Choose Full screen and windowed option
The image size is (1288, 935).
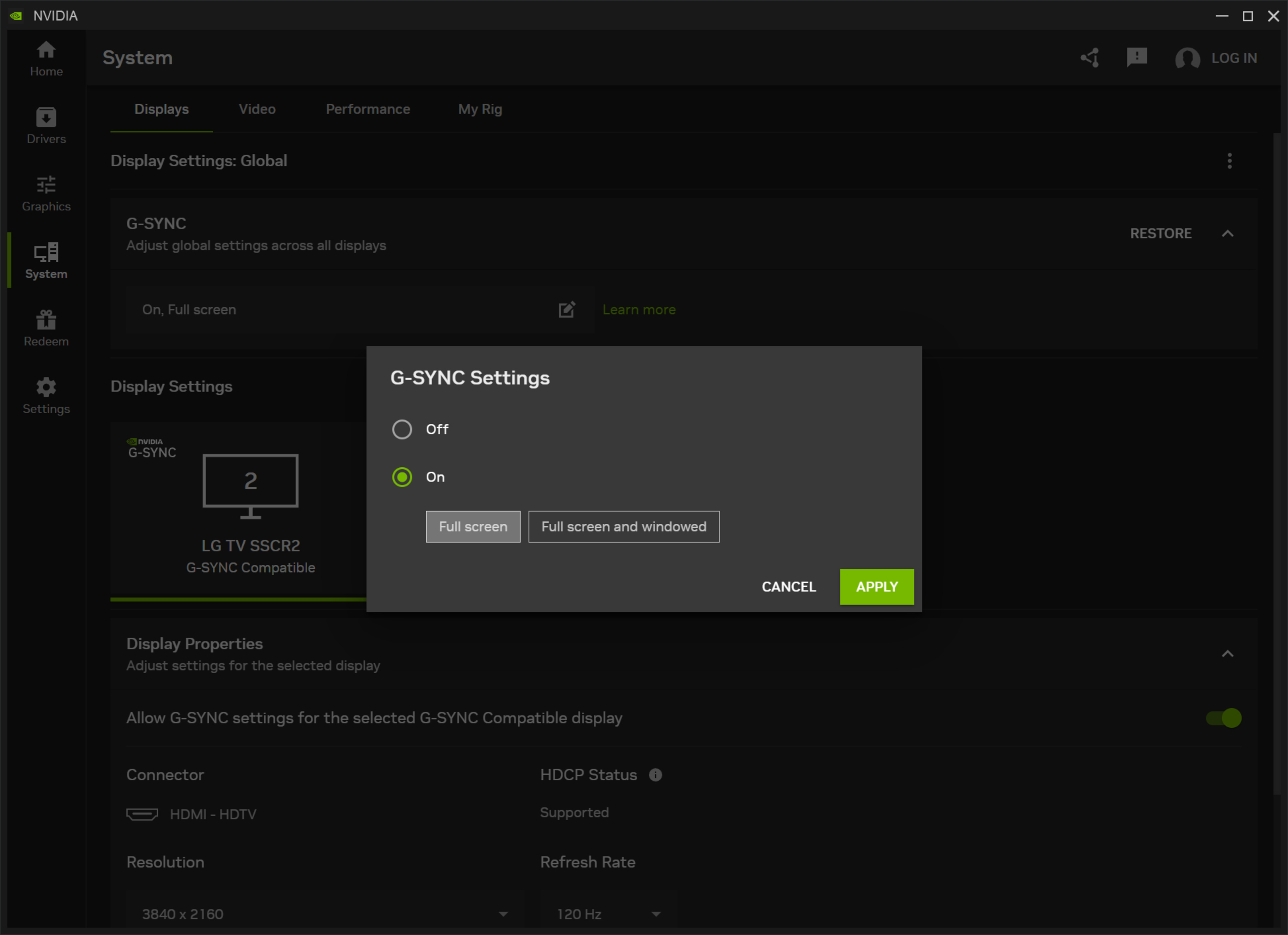tap(624, 527)
